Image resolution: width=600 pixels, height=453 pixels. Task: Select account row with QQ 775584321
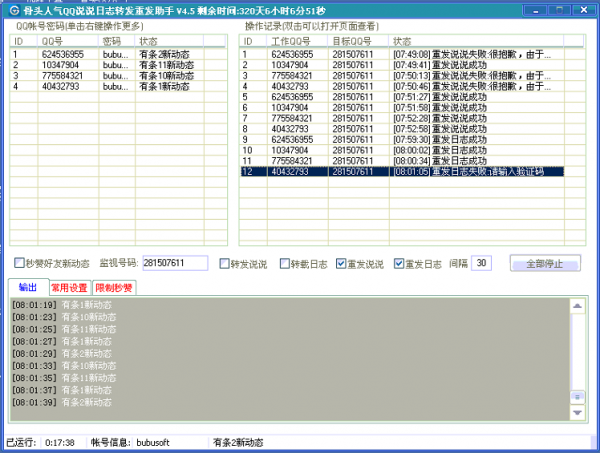click(x=119, y=76)
